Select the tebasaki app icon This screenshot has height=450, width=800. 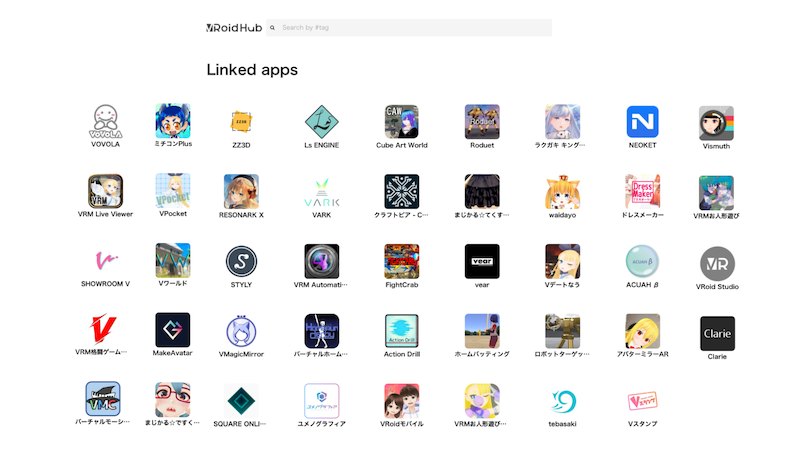pyautogui.click(x=562, y=401)
